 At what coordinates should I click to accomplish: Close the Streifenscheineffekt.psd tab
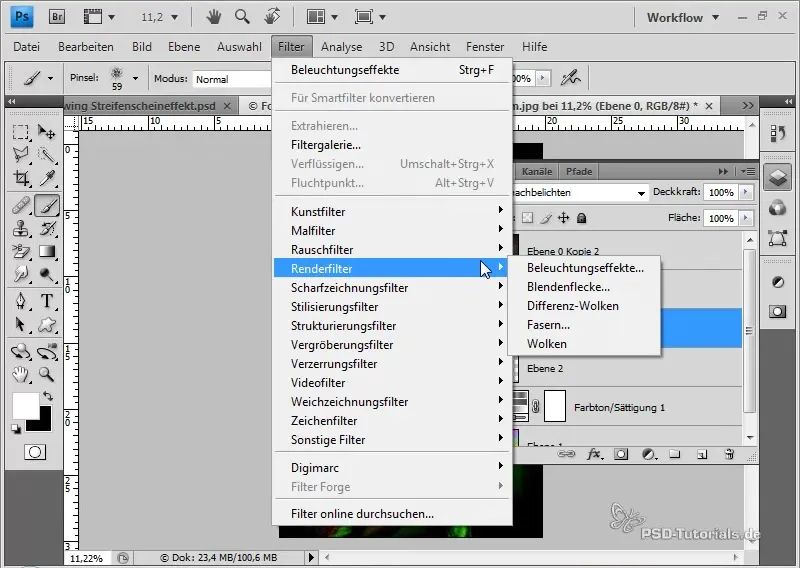point(228,106)
